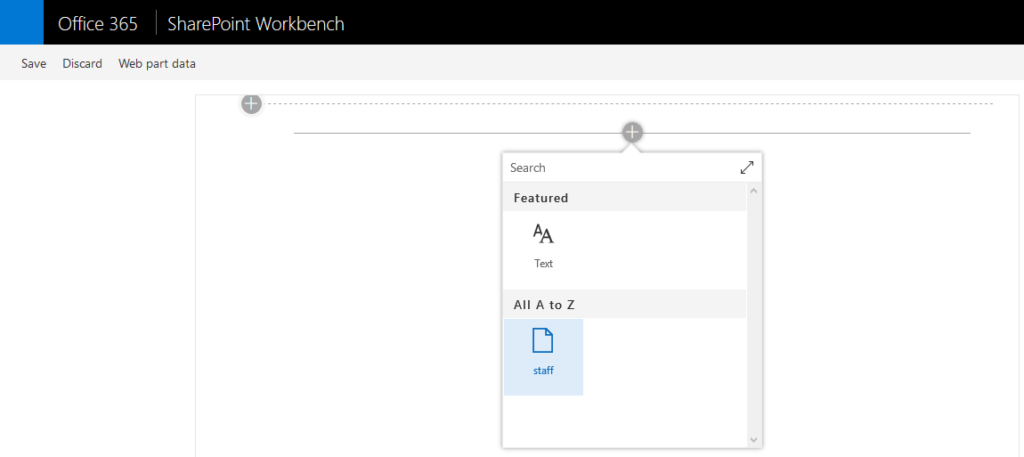Focus the web part Search box

(620, 168)
